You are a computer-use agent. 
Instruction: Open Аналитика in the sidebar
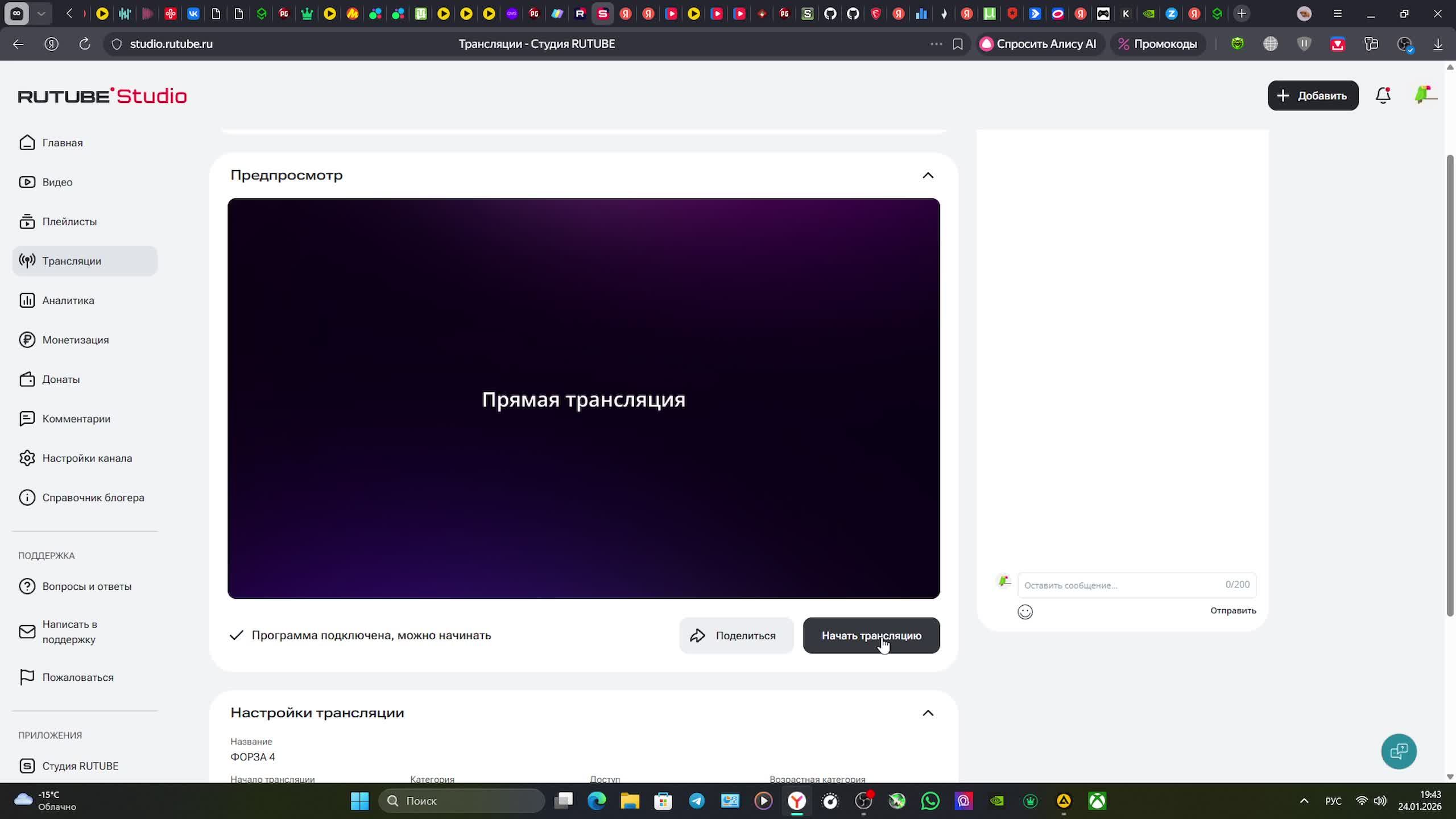click(x=68, y=300)
